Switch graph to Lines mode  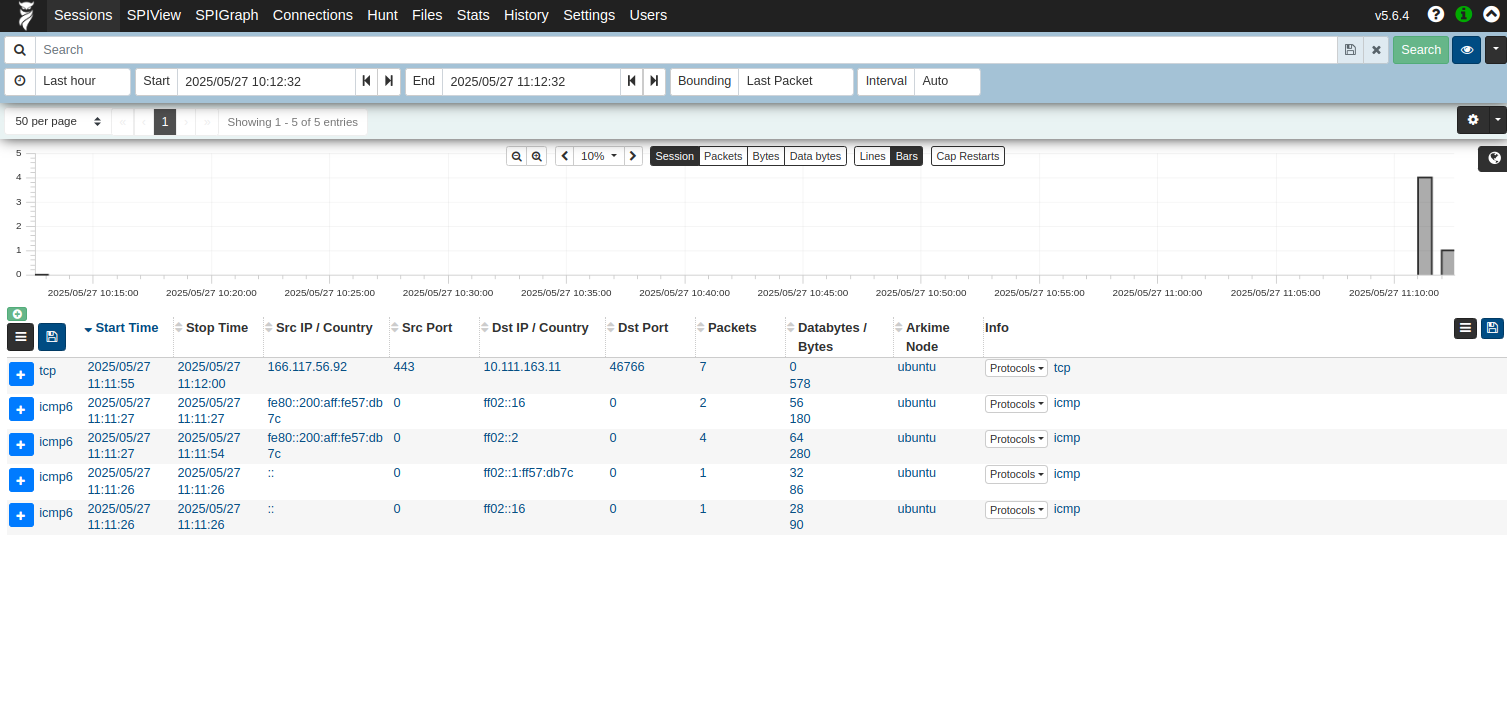click(872, 156)
